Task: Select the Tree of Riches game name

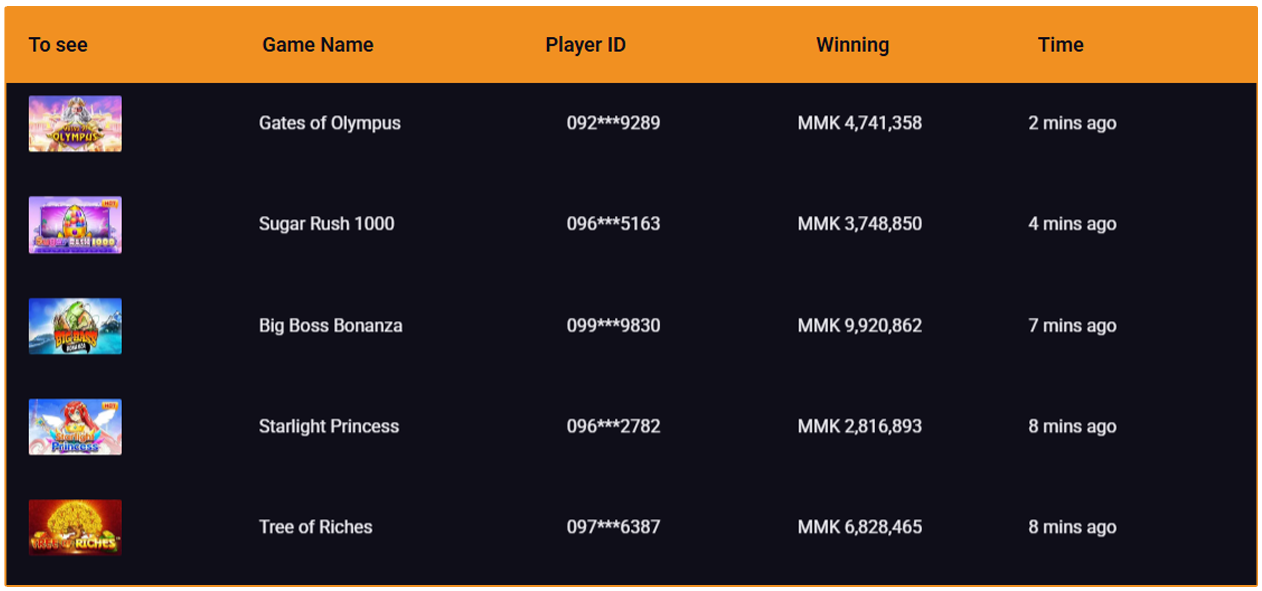Action: click(315, 527)
